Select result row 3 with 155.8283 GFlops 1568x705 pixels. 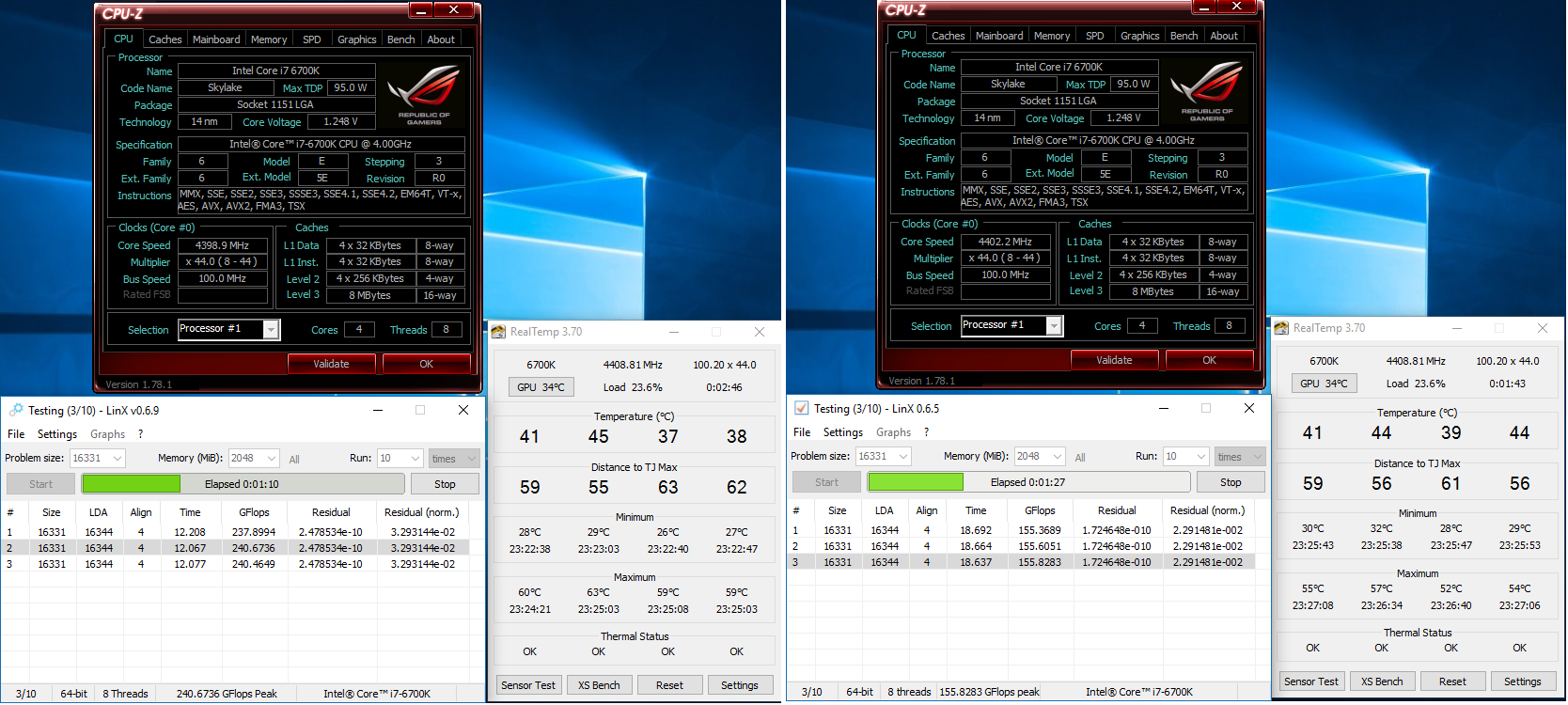click(1021, 562)
